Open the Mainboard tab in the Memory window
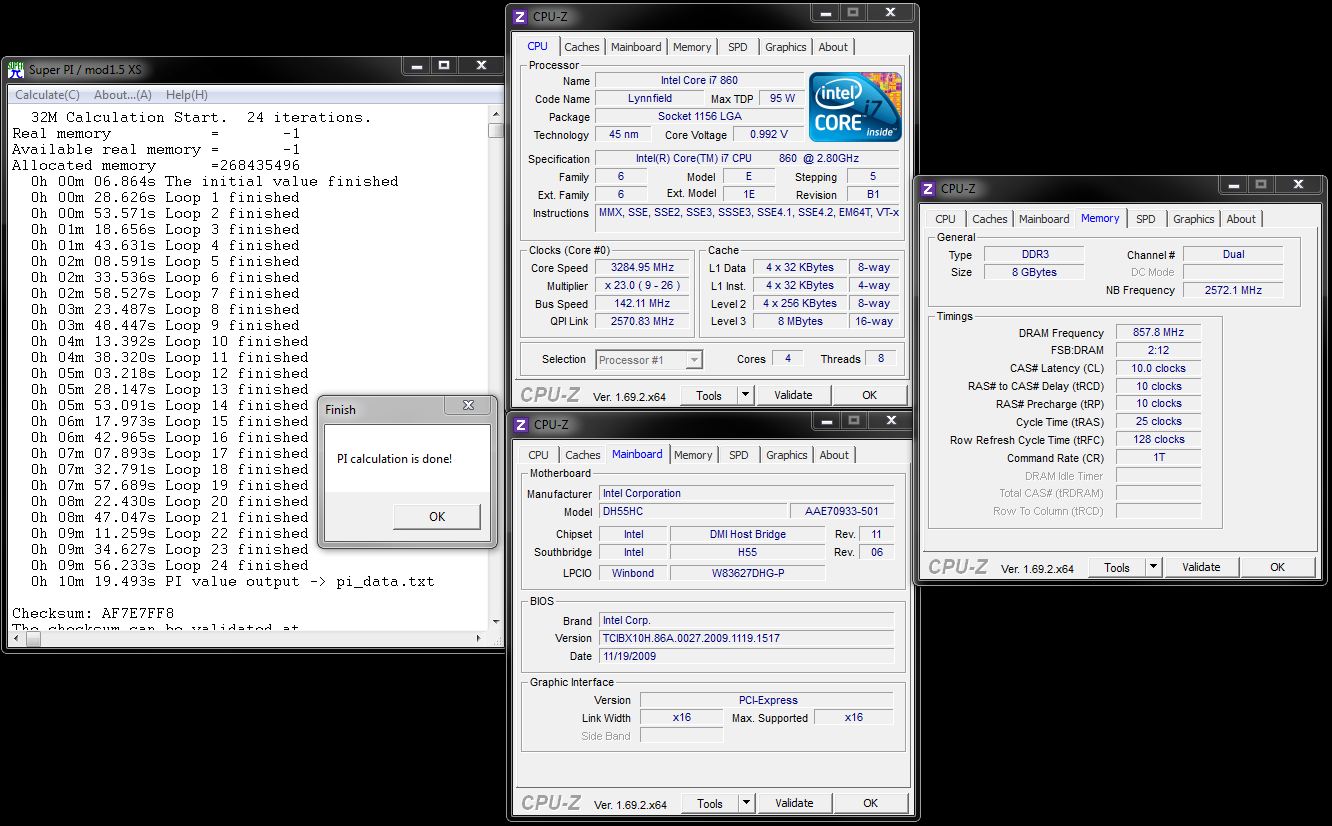Image resolution: width=1332 pixels, height=826 pixels. [x=1044, y=219]
